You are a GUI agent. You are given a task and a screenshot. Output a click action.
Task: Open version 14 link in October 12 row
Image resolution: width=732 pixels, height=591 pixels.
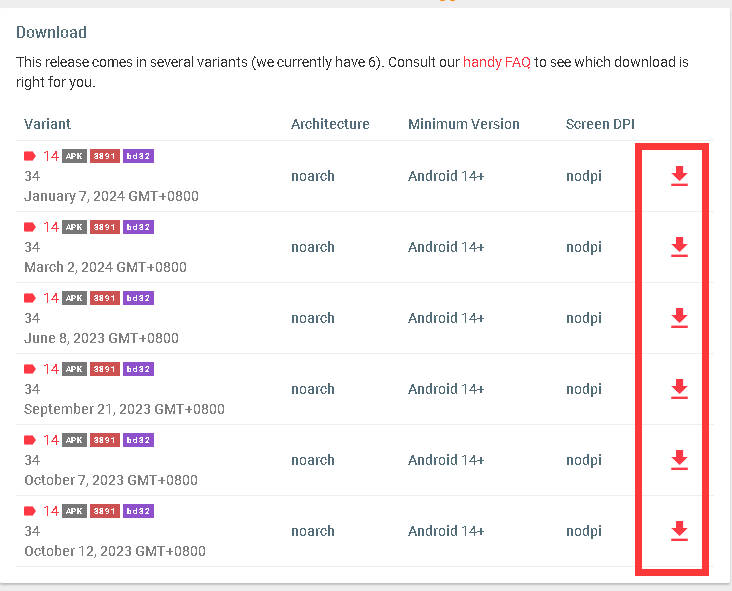click(x=51, y=511)
